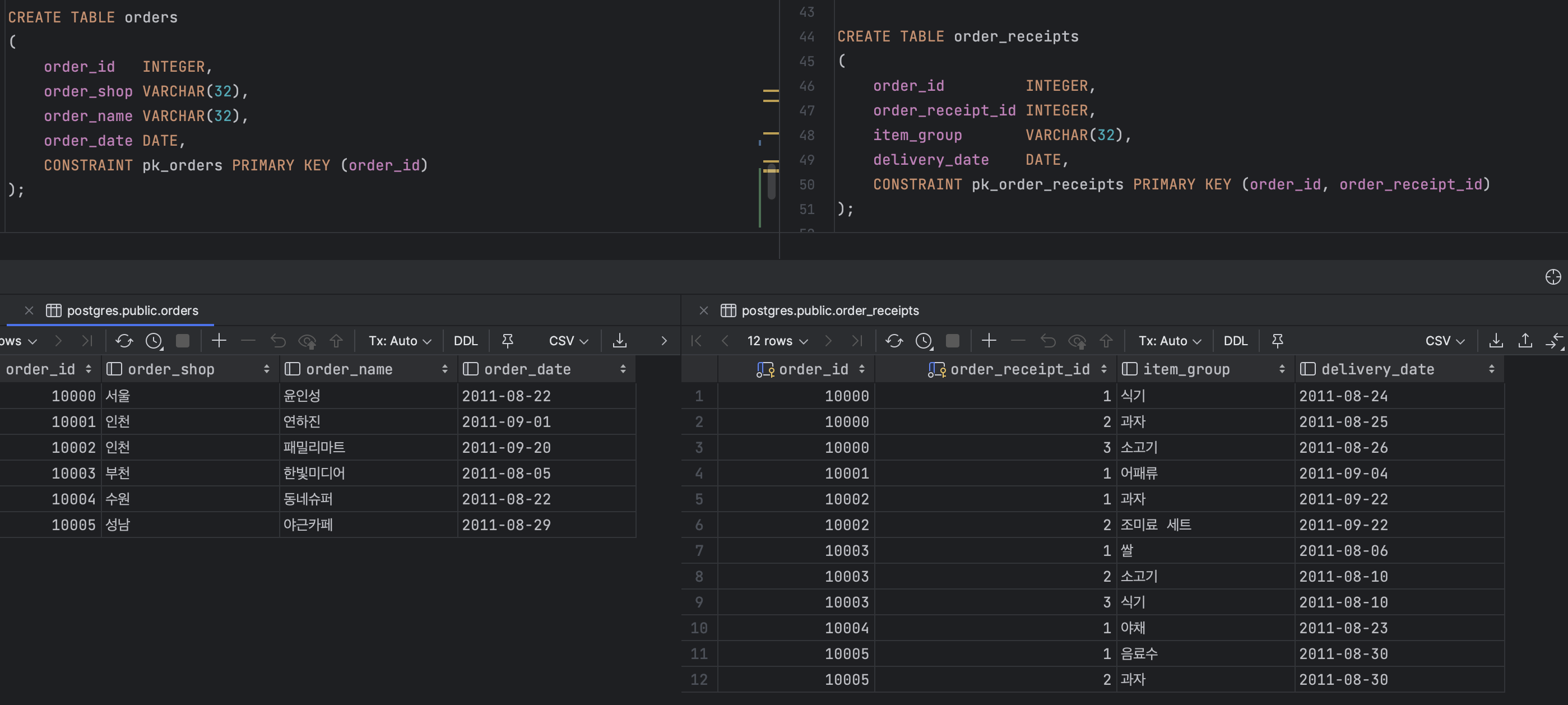
Task: Preview pending changes in orders toolbar
Action: tap(308, 341)
